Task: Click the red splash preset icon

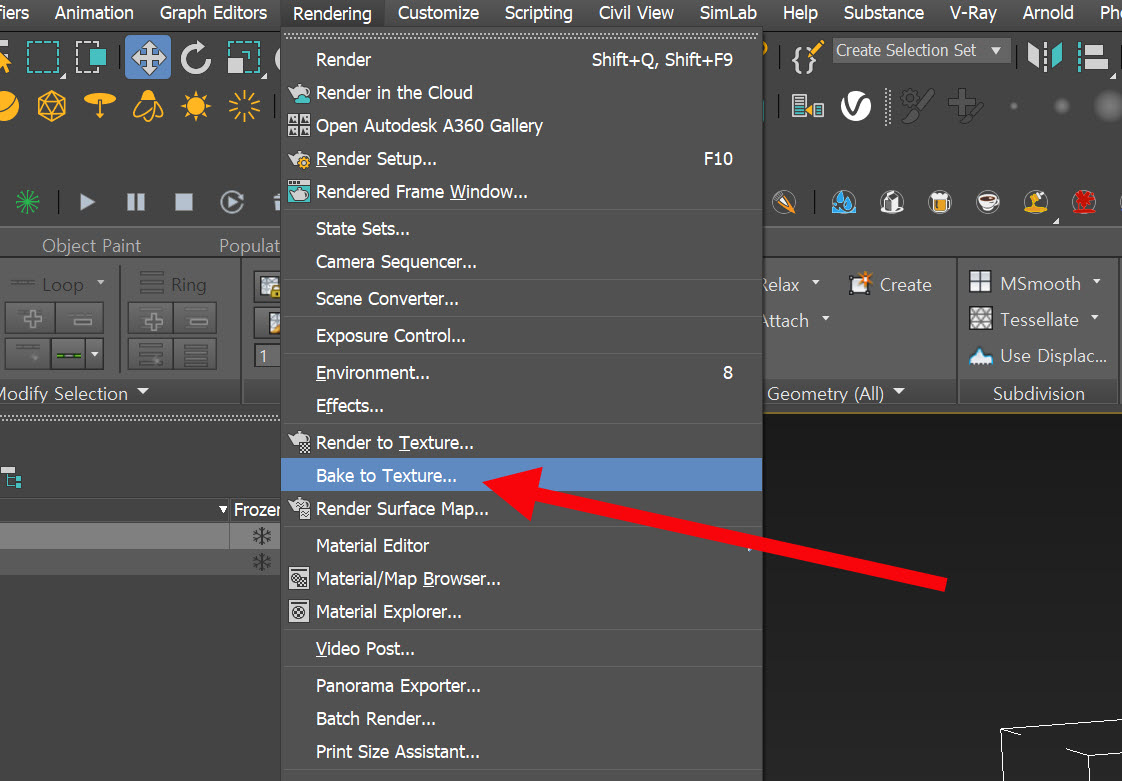Action: [1084, 202]
